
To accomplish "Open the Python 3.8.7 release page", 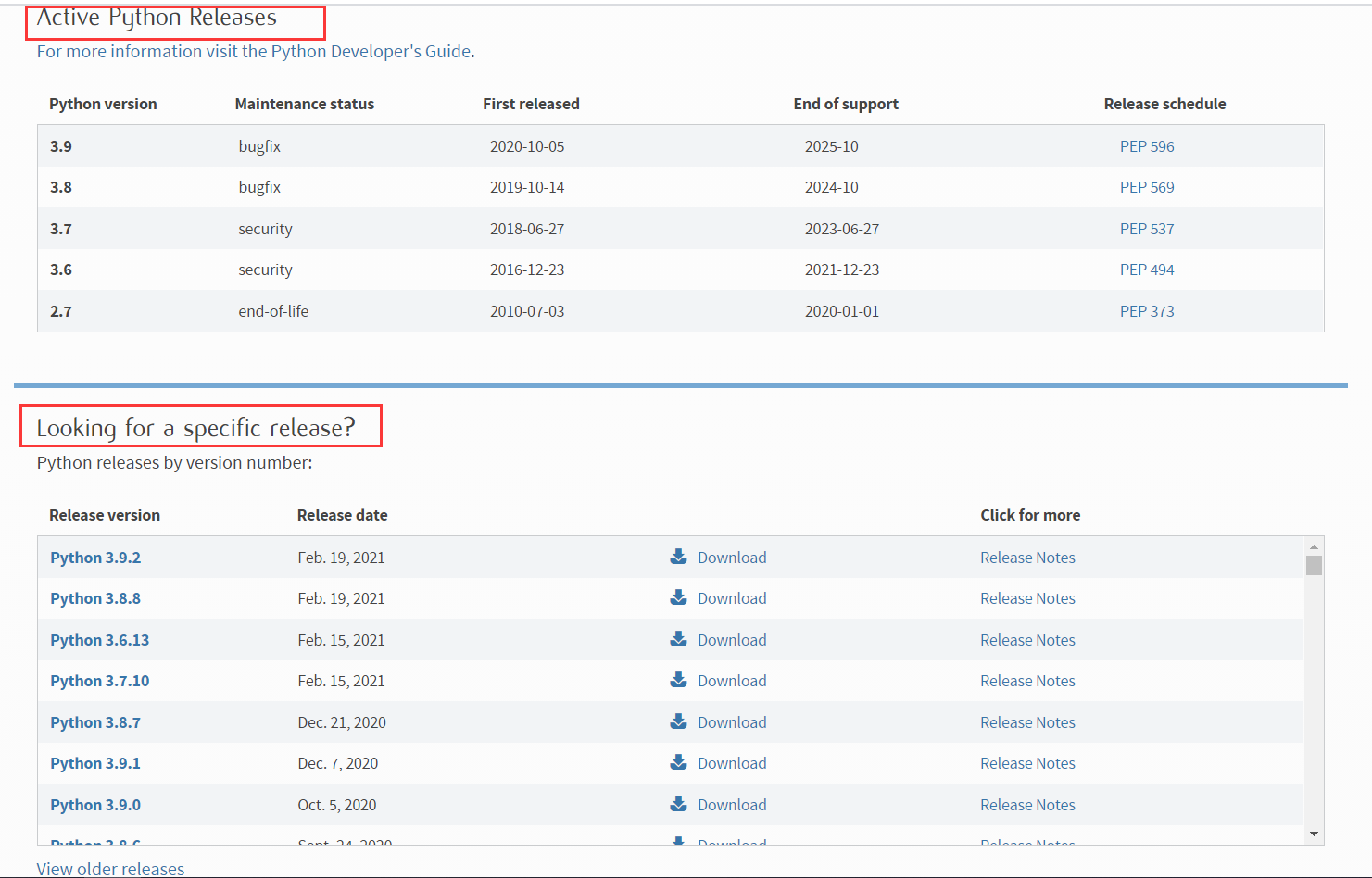I will [x=95, y=722].
